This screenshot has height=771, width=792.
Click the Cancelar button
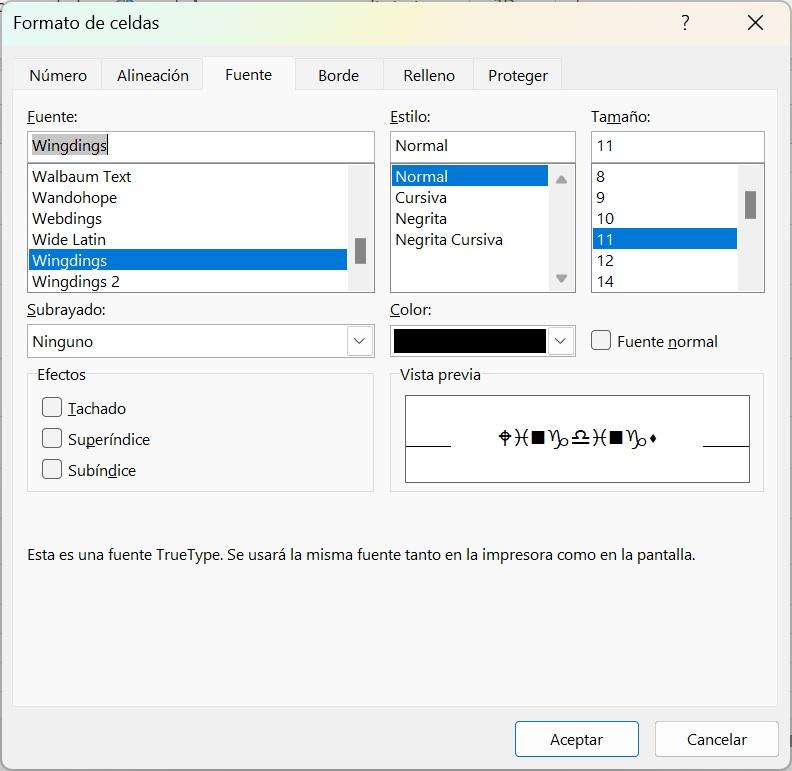click(x=716, y=740)
